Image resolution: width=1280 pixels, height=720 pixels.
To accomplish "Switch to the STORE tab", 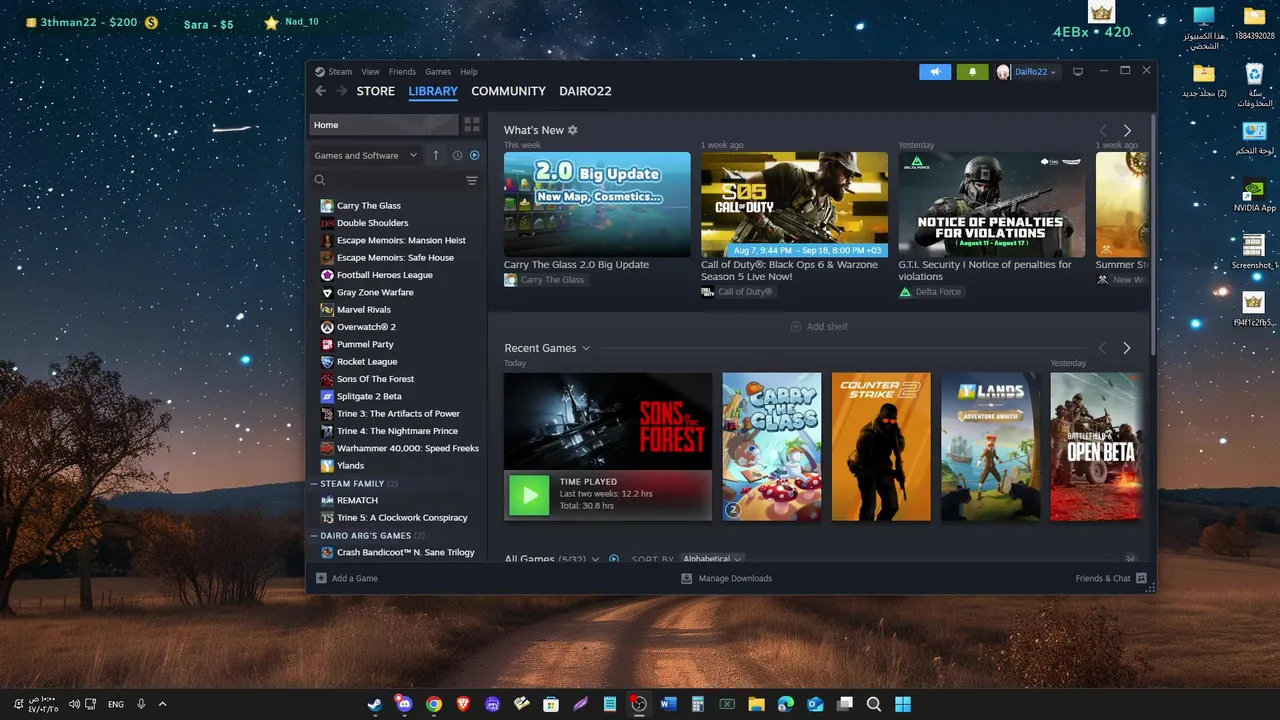I will 376,91.
